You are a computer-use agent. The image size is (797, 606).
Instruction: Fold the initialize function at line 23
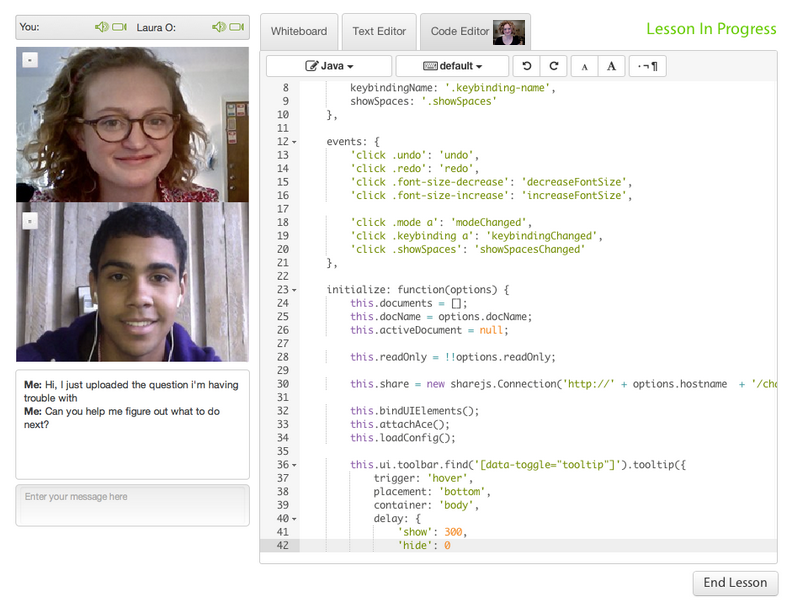tap(294, 290)
